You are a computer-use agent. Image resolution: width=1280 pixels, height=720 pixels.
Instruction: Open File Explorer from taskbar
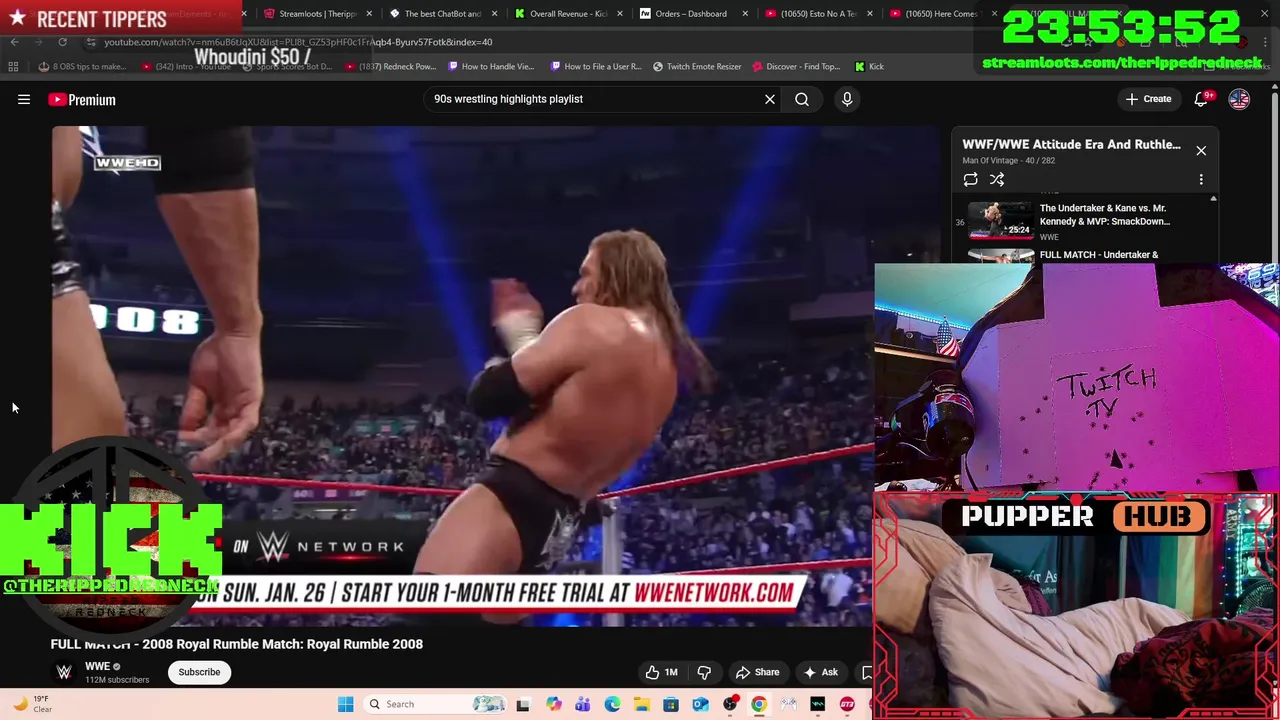pyautogui.click(x=641, y=704)
